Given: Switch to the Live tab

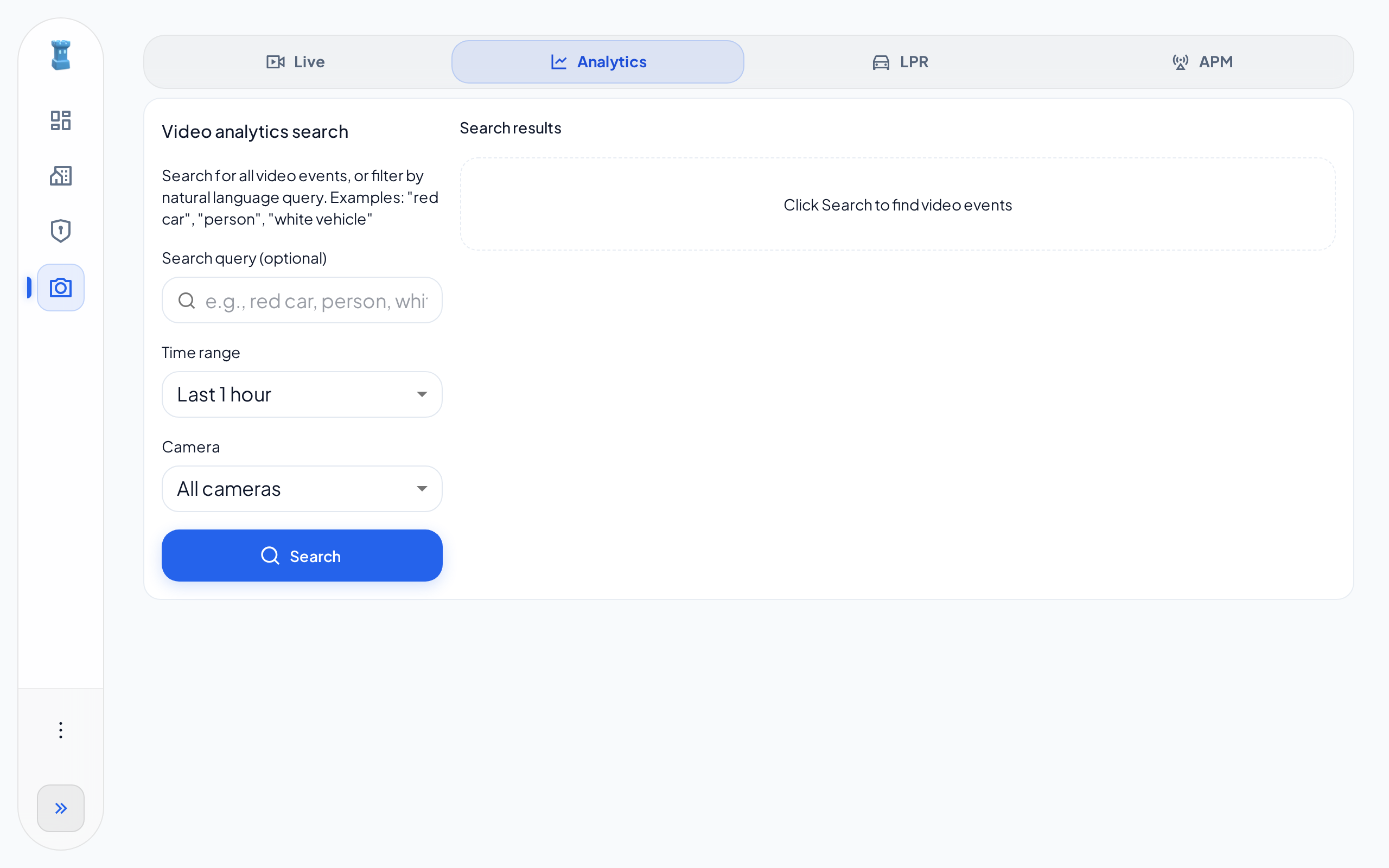Looking at the screenshot, I should 296,62.
